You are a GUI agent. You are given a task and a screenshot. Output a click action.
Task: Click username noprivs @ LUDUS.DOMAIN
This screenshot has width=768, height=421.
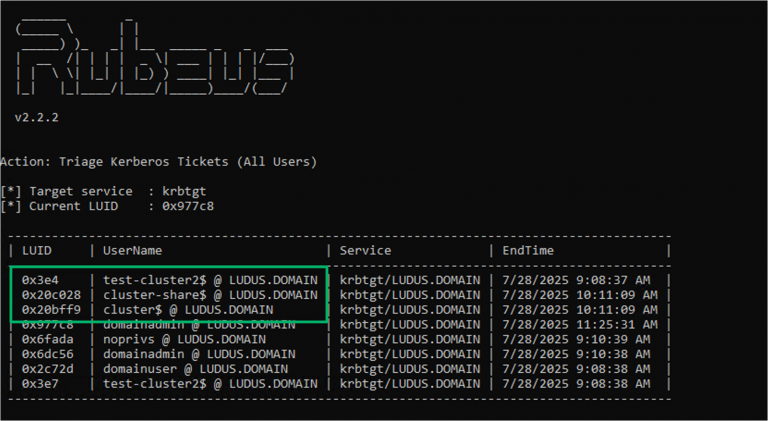pos(184,339)
